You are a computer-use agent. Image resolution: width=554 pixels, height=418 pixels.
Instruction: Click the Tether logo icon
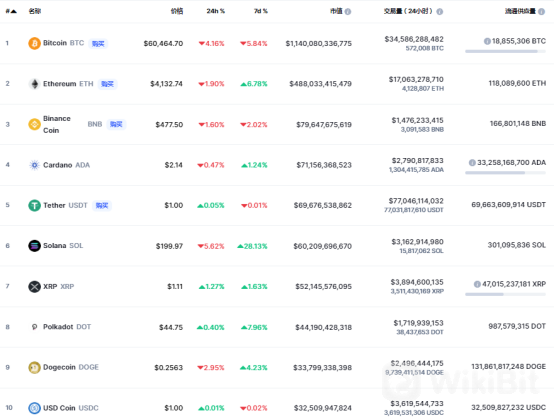(x=34, y=205)
